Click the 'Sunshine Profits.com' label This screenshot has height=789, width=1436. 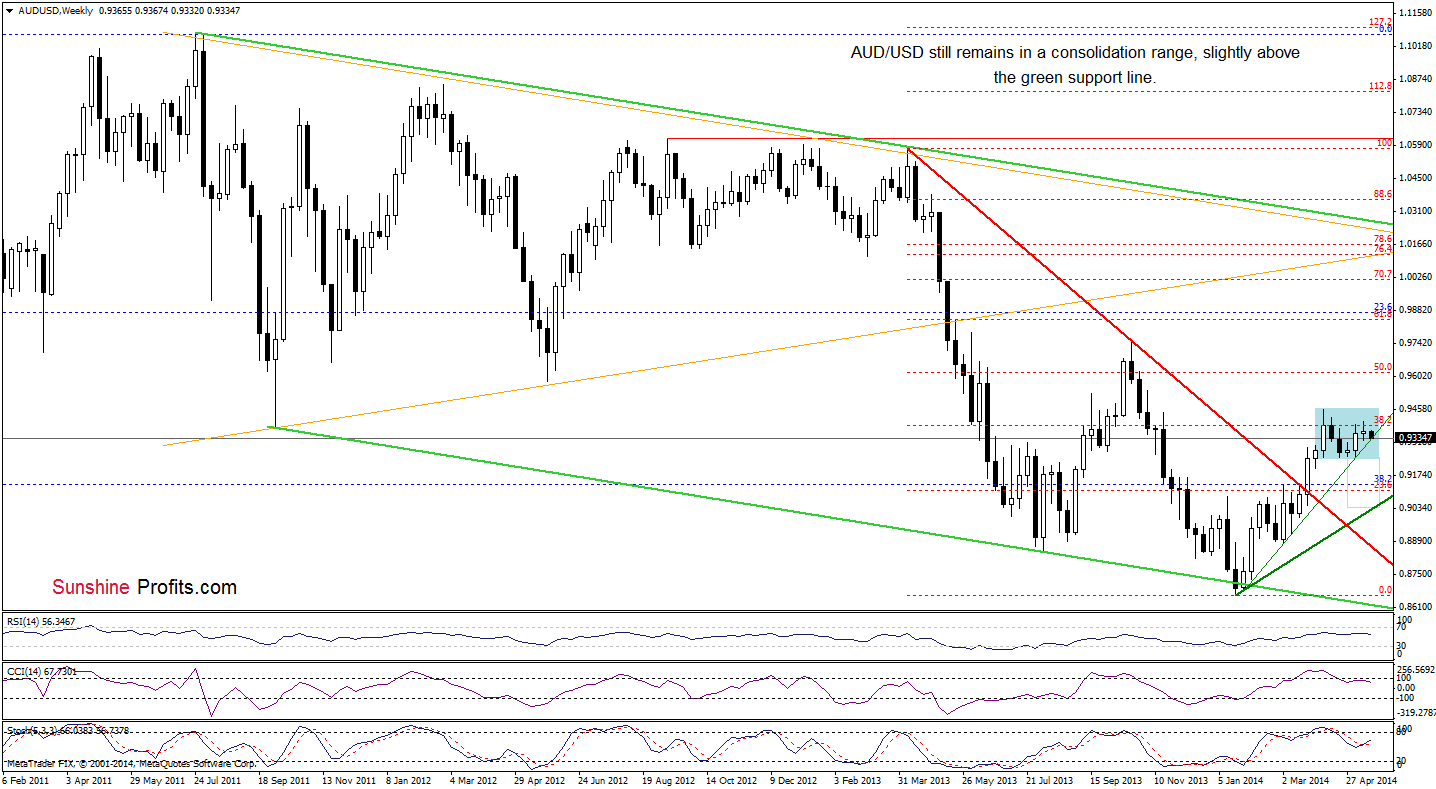click(x=144, y=587)
